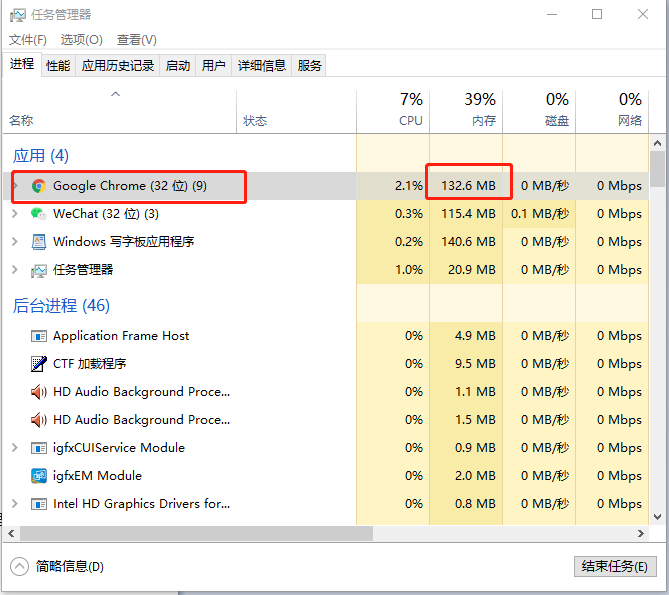Sort by the 磁盘 column header
669x595 pixels.
(x=539, y=112)
